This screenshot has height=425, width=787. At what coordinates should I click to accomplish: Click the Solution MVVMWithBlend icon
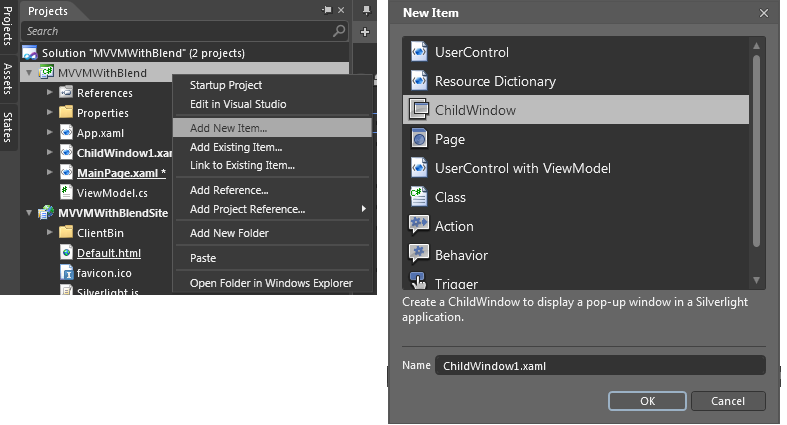(30, 53)
